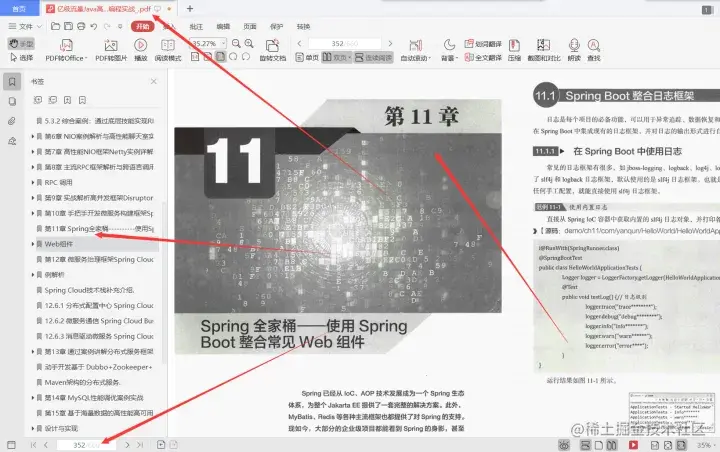Open the 页面 page ribbon tab
Viewport: 720px width, 452px height.
[x=250, y=27]
